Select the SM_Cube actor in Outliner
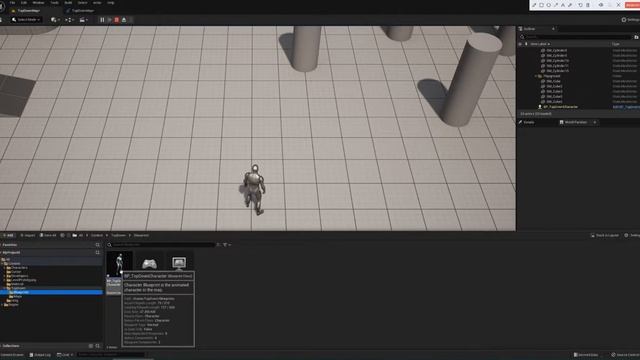The width and height of the screenshot is (640, 360). (x=553, y=81)
